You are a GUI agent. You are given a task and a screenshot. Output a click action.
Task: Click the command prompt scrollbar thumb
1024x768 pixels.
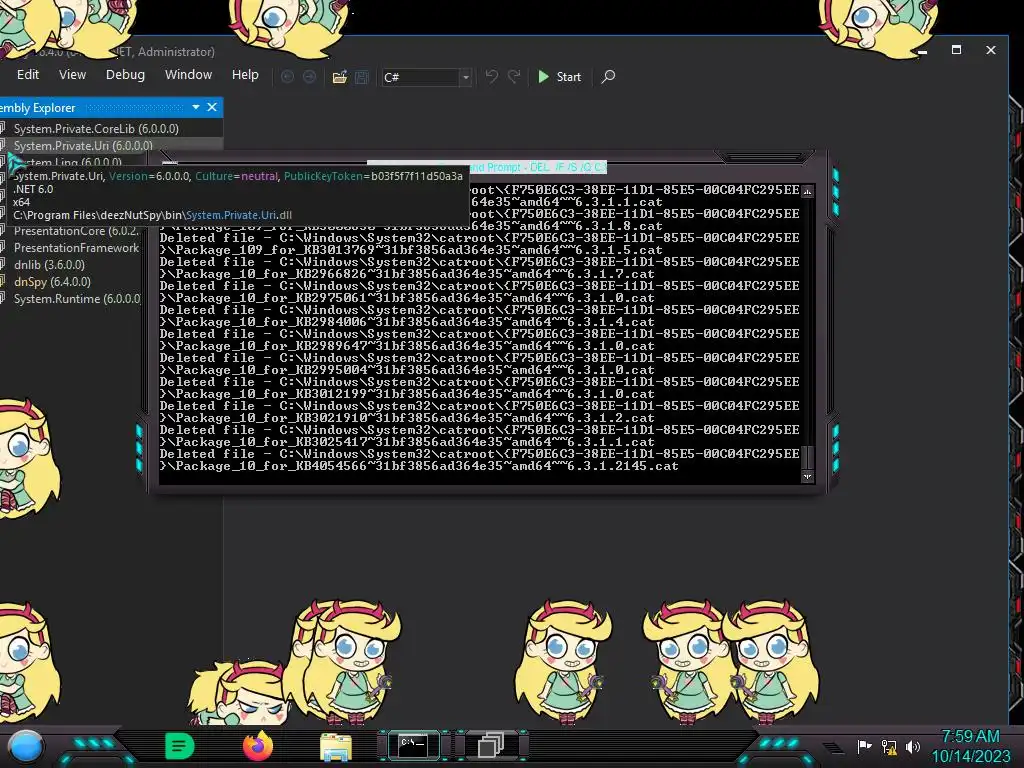click(808, 456)
